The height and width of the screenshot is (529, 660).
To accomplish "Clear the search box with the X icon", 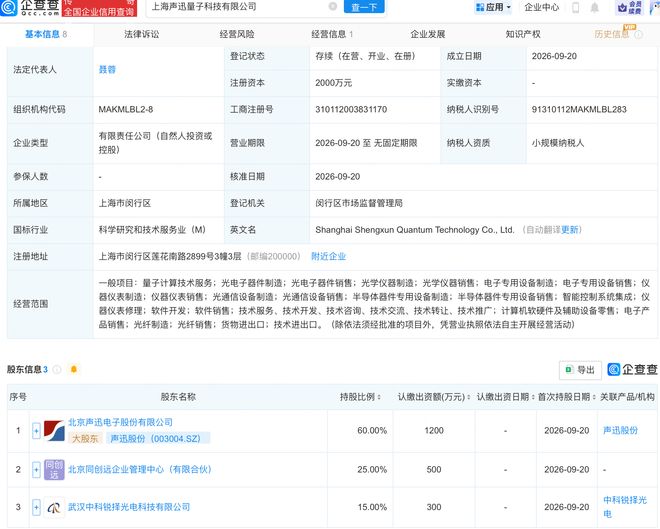I will [x=333, y=6].
